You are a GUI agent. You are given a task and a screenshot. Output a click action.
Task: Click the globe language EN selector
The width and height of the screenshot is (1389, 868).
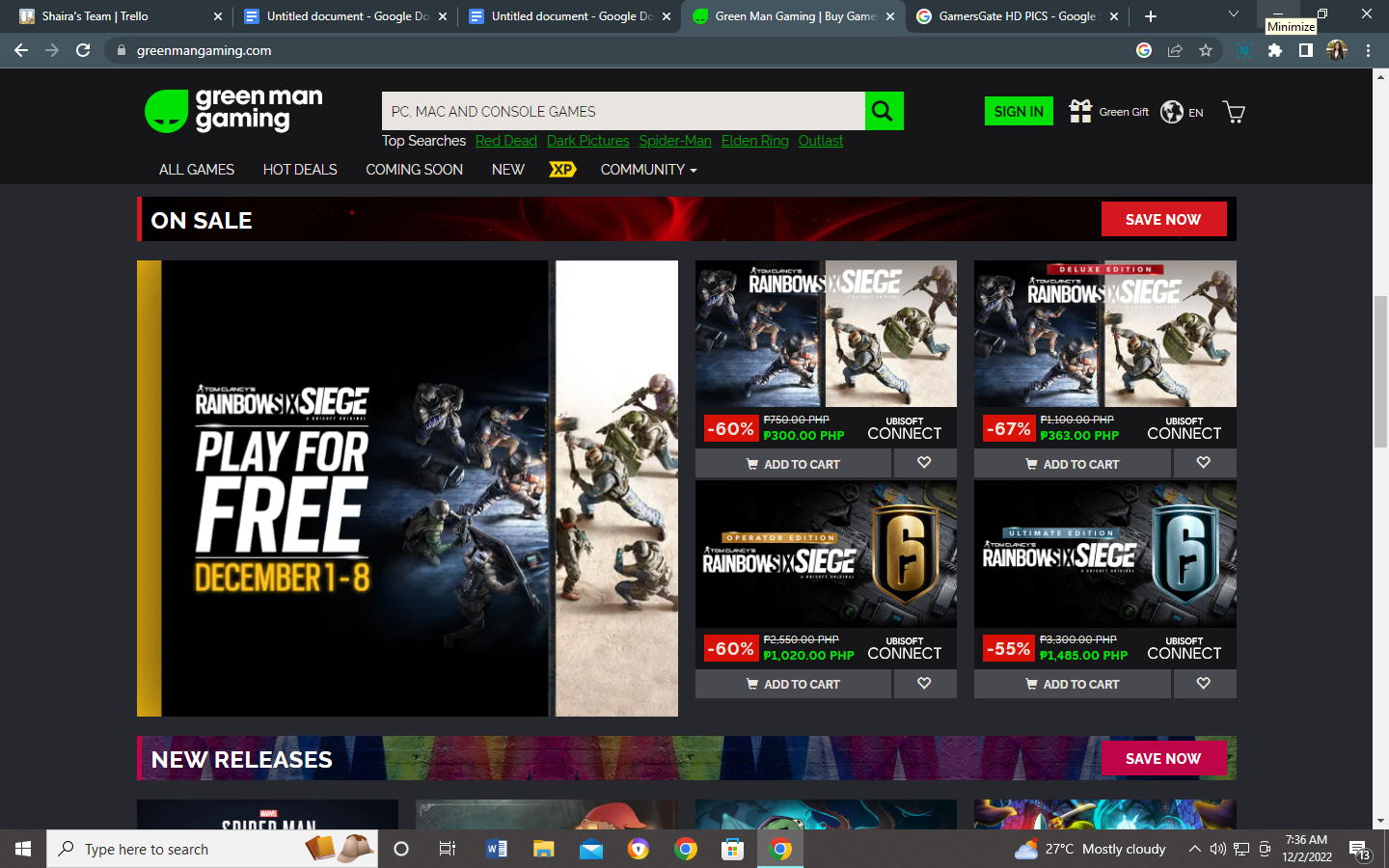click(x=1182, y=112)
